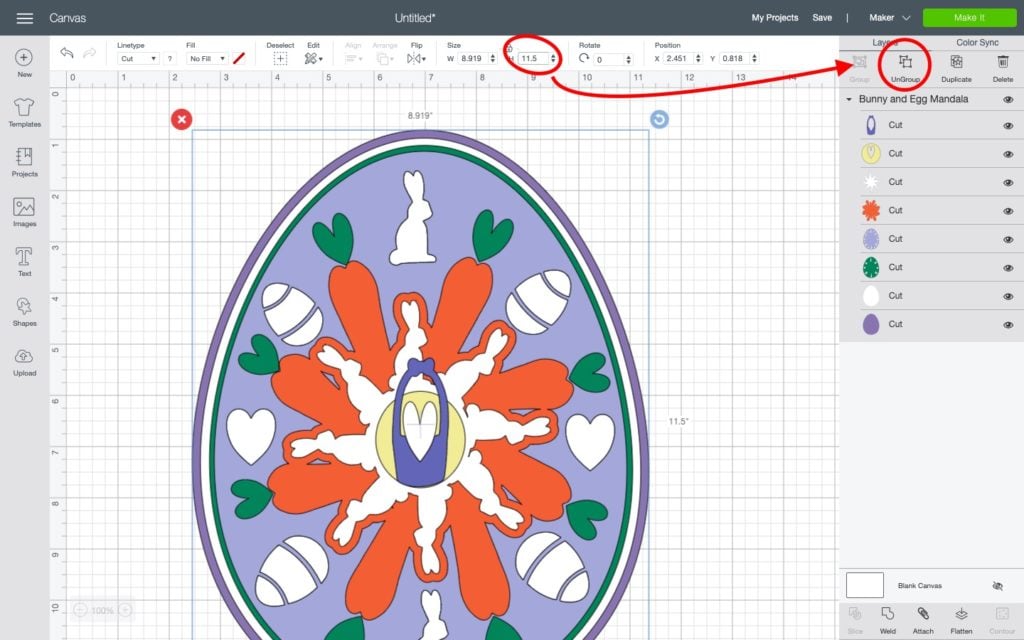The image size is (1024, 640).
Task: Click the Width size input field
Action: coord(473,59)
